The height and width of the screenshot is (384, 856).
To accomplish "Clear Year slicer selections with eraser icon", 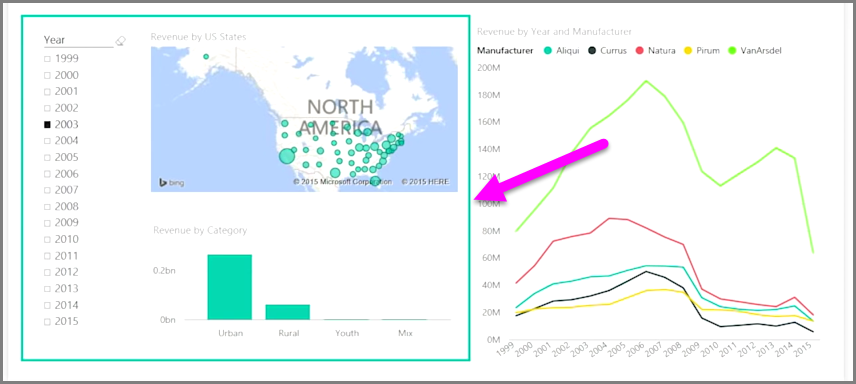I will pos(121,41).
